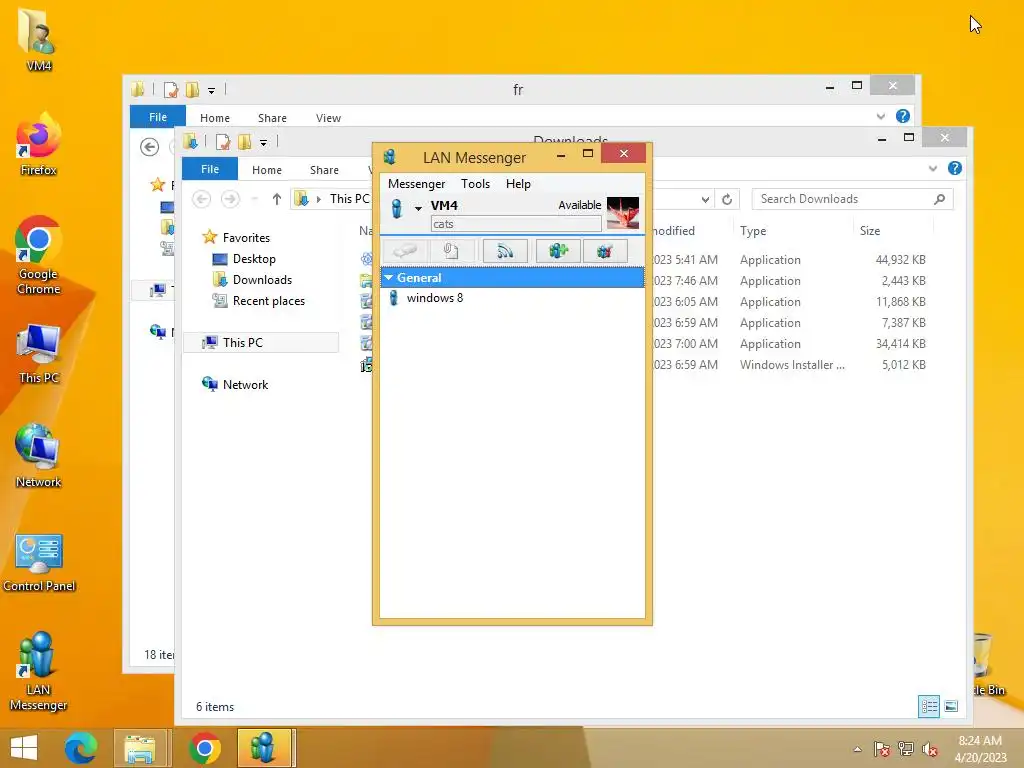This screenshot has width=1024, height=768.
Task: Select Network in Downloads navigation pane
Action: [x=245, y=385]
